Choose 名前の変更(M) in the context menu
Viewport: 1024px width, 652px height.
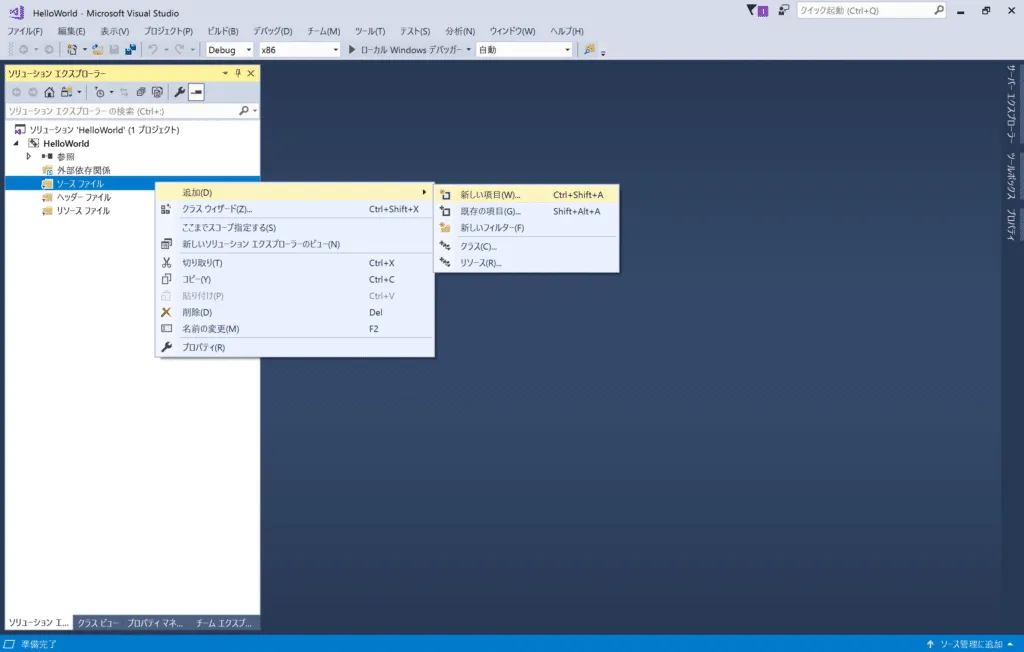point(295,329)
